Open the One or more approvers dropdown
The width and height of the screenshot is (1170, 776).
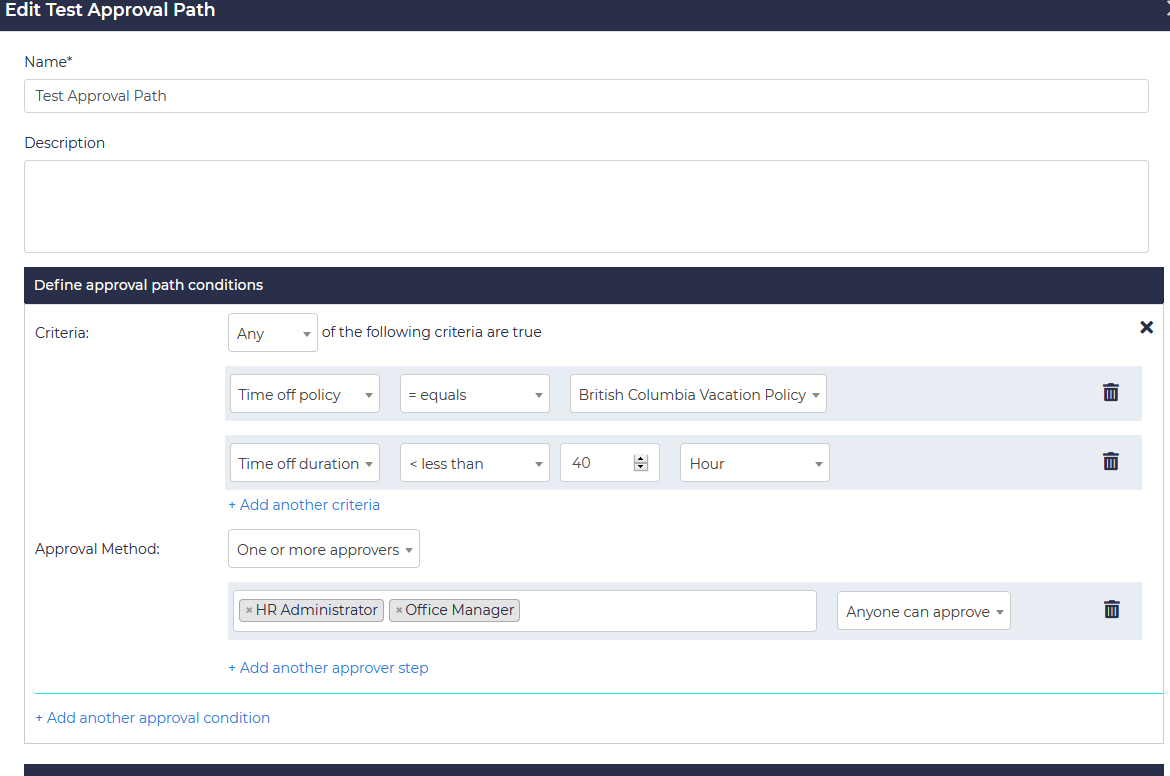tap(323, 548)
